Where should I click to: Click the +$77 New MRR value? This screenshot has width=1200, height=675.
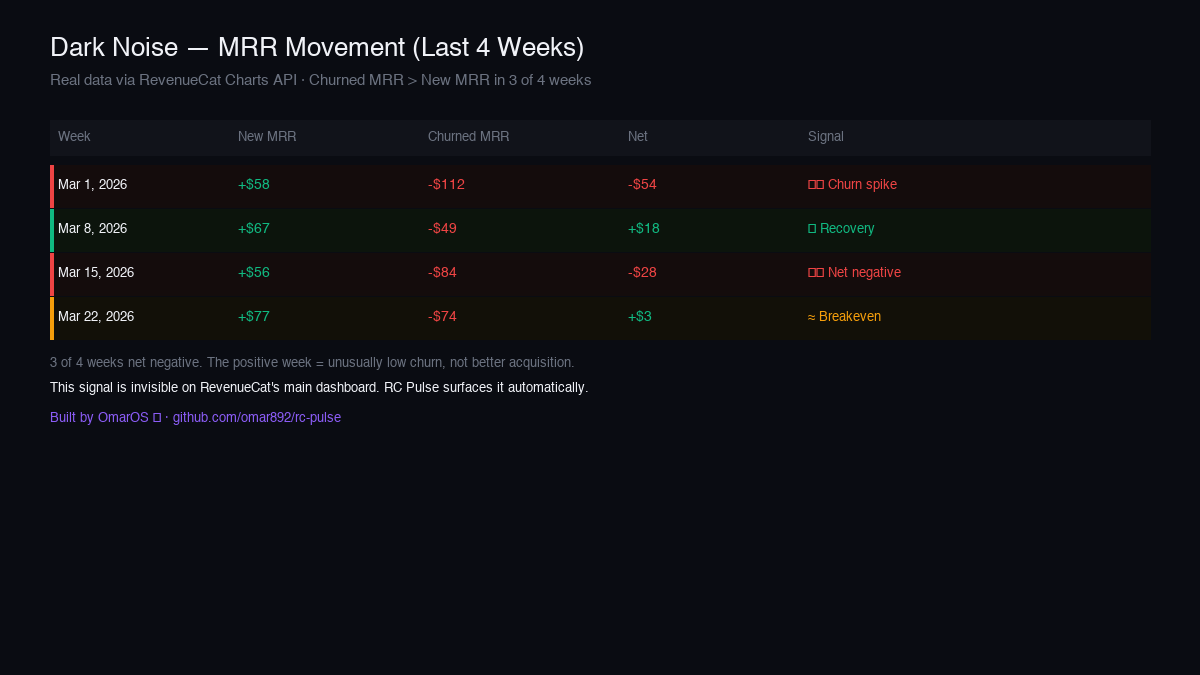click(254, 317)
